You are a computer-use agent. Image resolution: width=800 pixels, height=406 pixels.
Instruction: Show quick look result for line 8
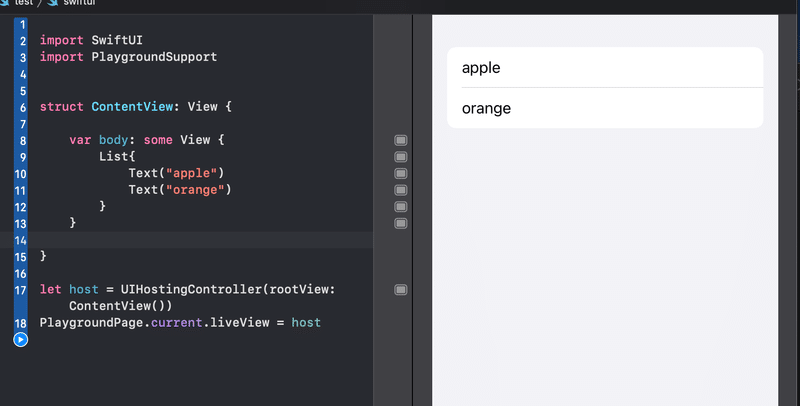[x=401, y=140]
